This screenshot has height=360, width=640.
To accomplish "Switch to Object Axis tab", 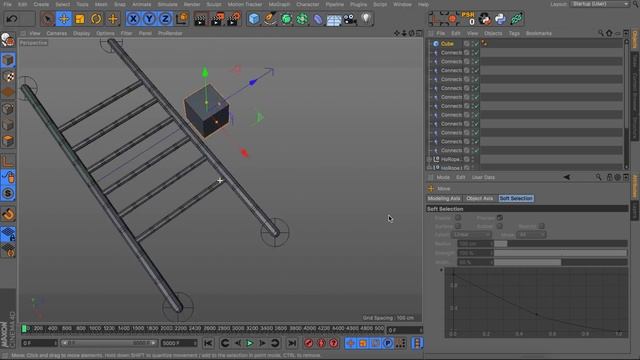I will (480, 198).
